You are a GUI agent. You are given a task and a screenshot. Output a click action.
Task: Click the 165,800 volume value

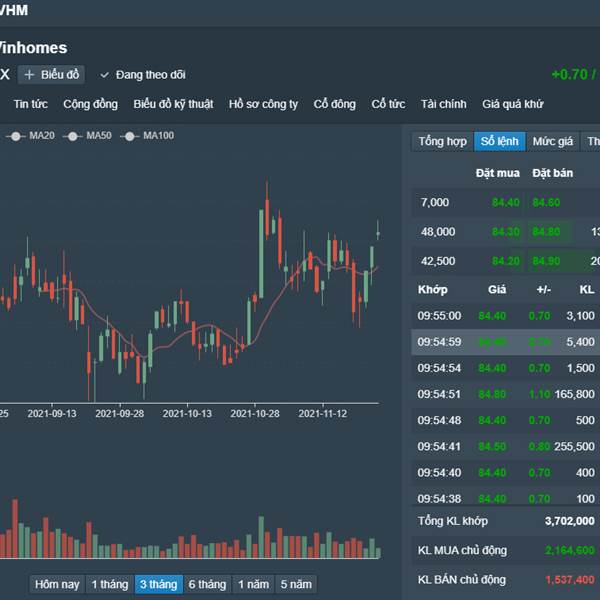point(574,394)
